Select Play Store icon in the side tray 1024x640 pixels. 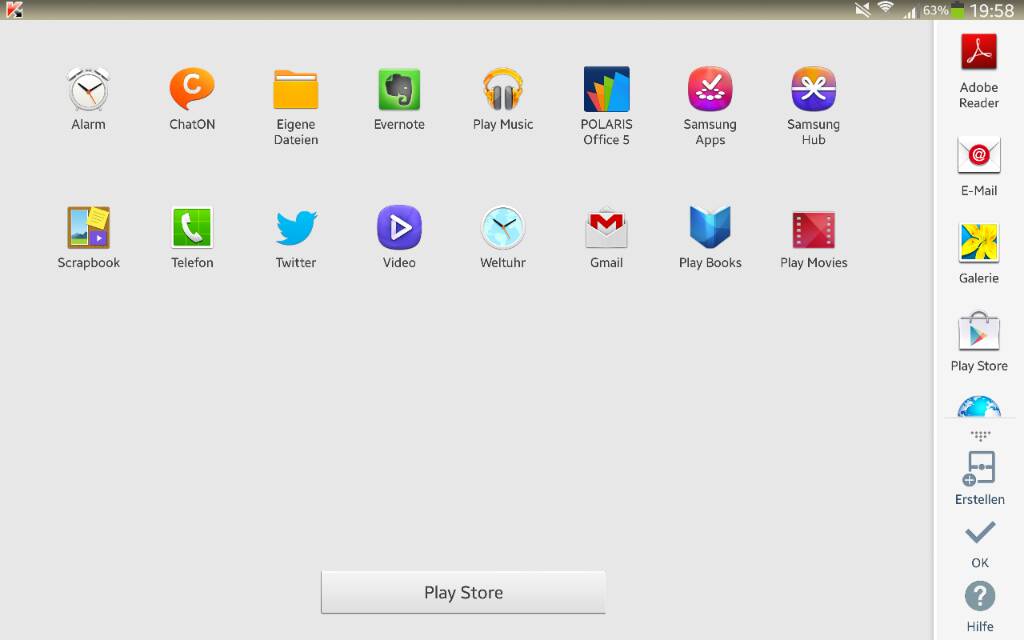click(x=979, y=332)
